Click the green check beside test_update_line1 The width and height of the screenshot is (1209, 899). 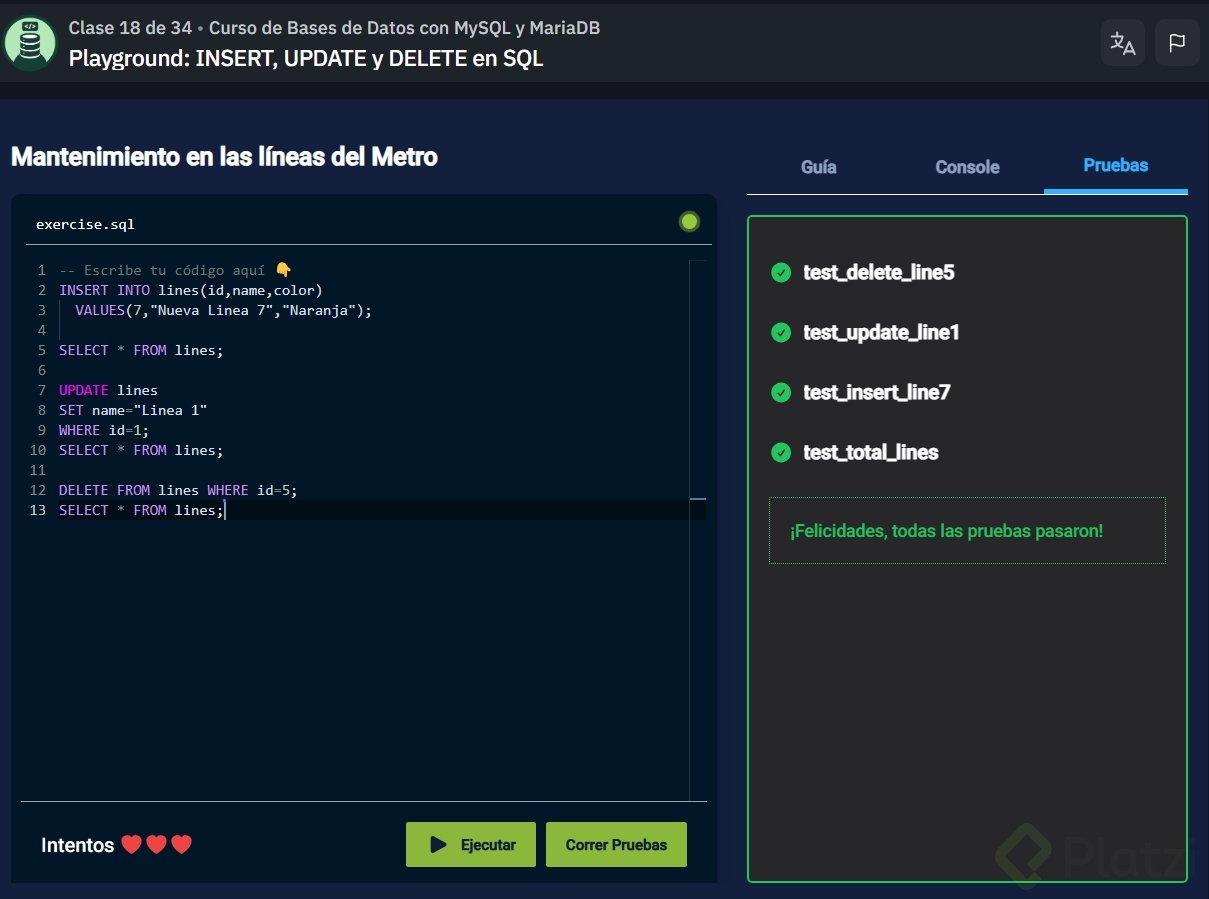pos(781,332)
